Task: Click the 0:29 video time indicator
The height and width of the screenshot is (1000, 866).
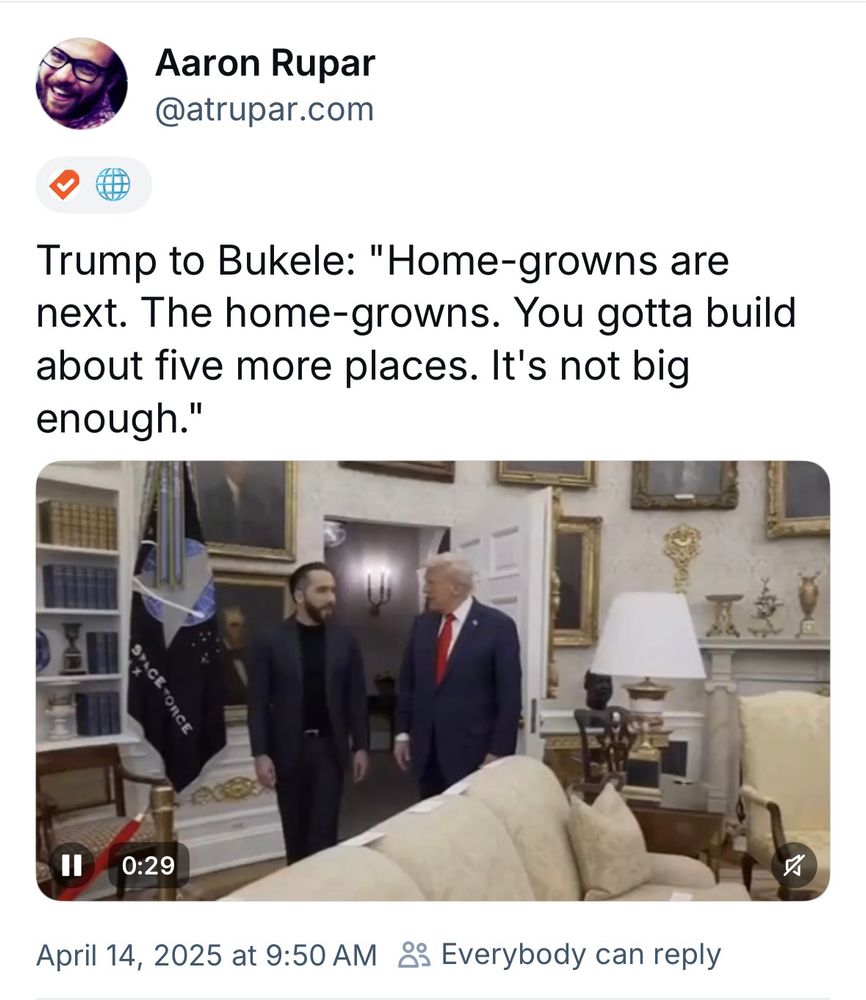Action: 148,865
